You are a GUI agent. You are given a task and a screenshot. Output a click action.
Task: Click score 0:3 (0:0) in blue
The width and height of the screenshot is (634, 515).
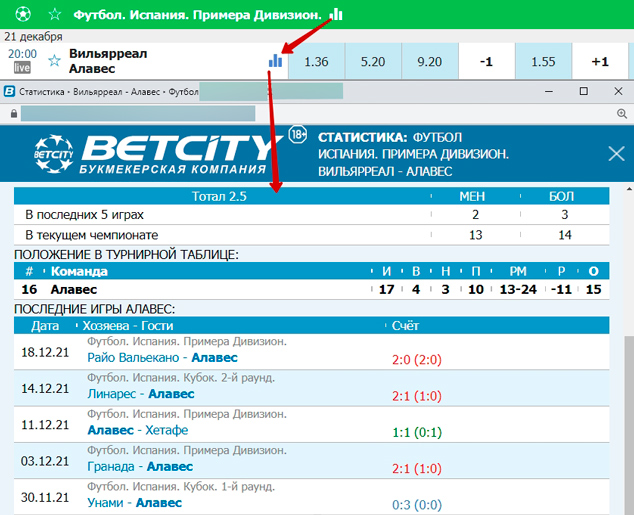pyautogui.click(x=417, y=505)
